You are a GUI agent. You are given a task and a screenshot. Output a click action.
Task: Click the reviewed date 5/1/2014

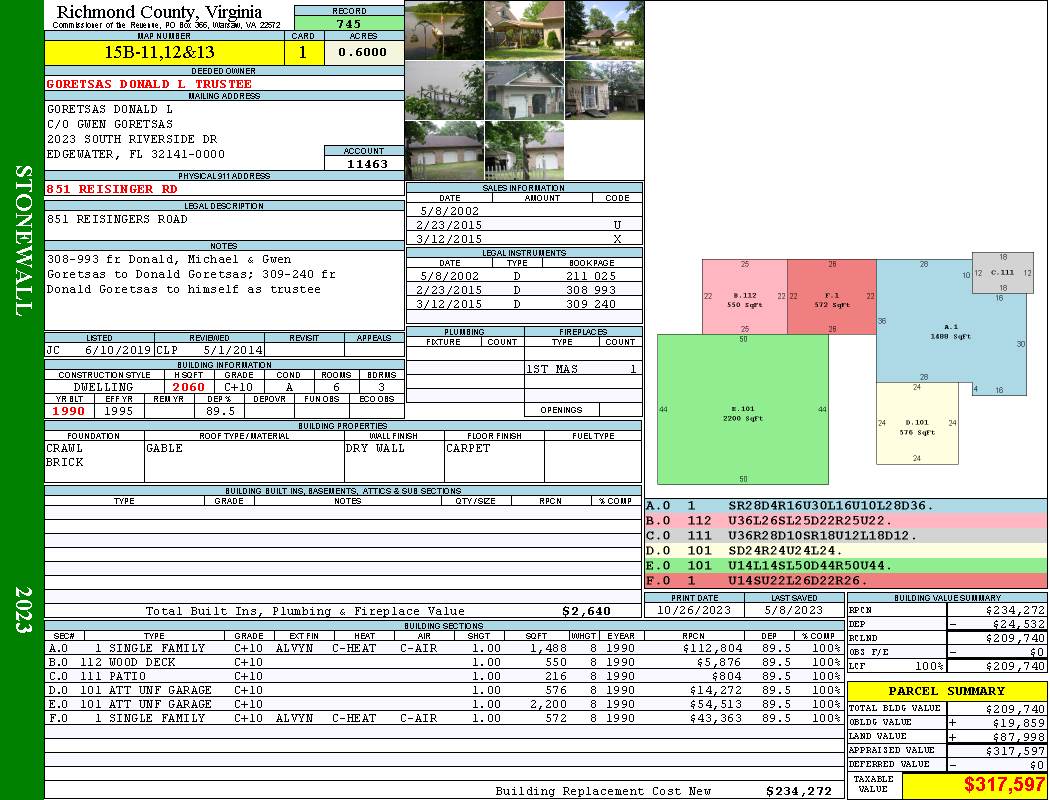[233, 350]
